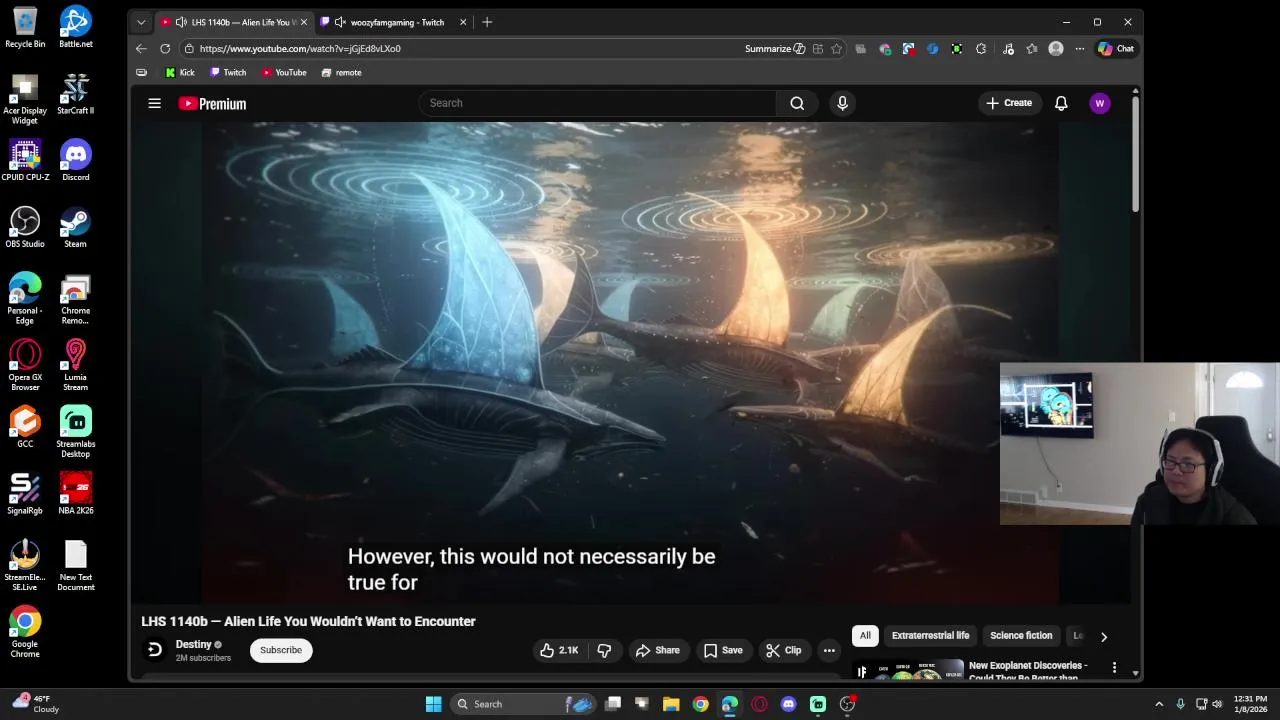
Task: Open the taskbar volume speaker icon
Action: click(x=1217, y=704)
